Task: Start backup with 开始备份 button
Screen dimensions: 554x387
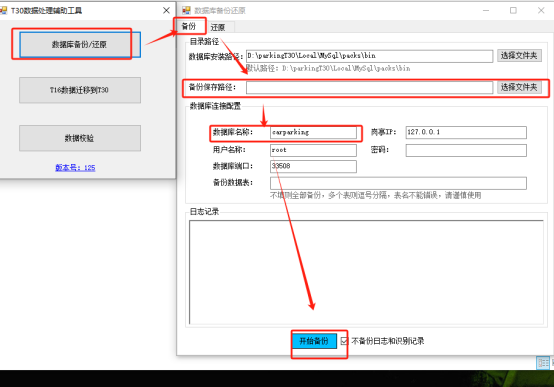Action: click(x=314, y=341)
